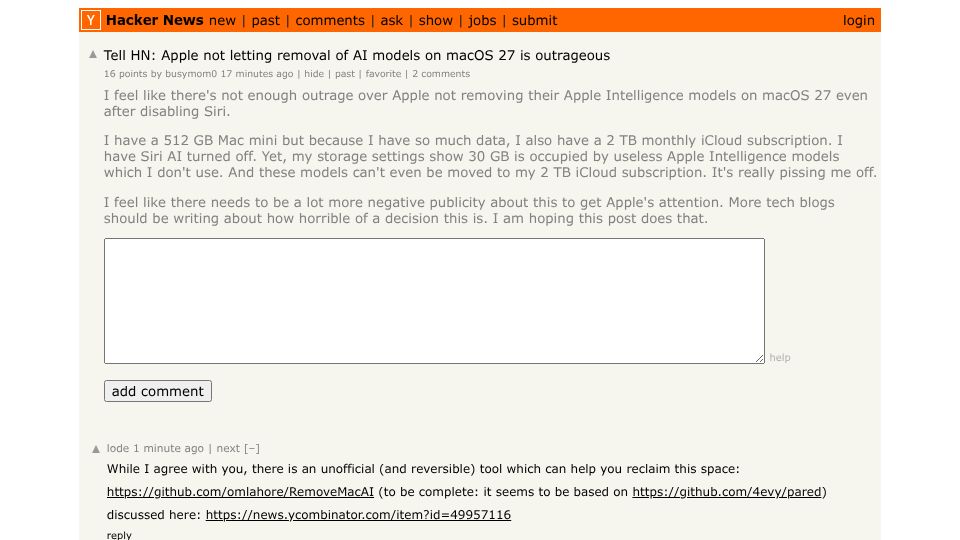This screenshot has height=540, width=960.
Task: Click the add comment button
Action: tap(158, 391)
